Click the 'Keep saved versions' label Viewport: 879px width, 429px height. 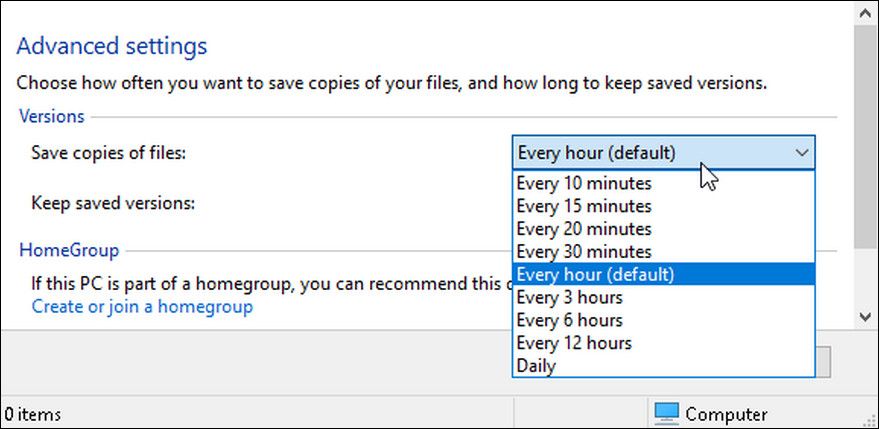tap(112, 203)
